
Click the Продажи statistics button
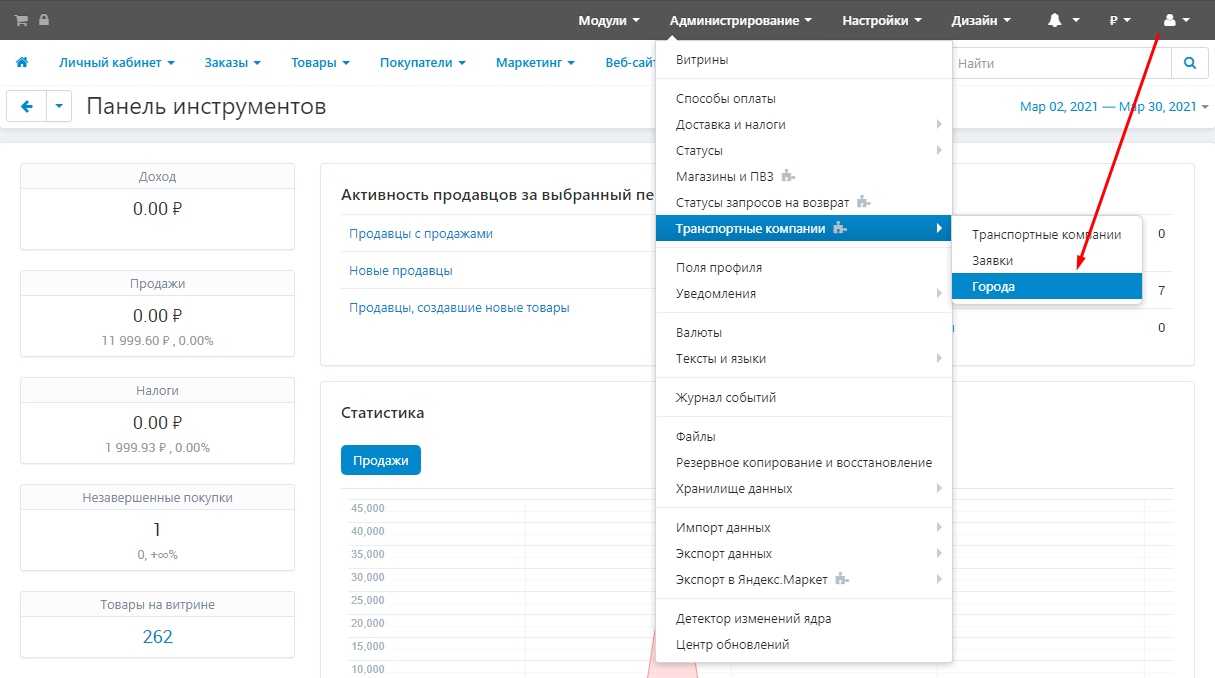coord(381,460)
